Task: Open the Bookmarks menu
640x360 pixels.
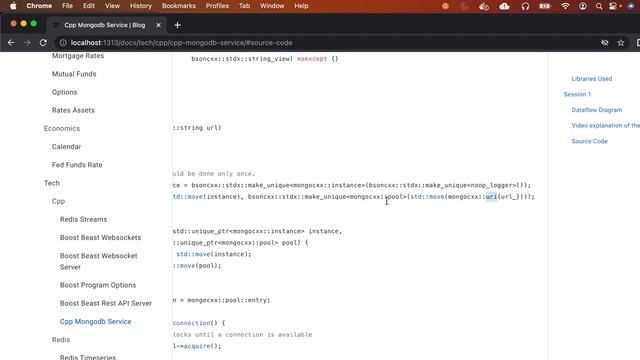Action: click(x=179, y=6)
